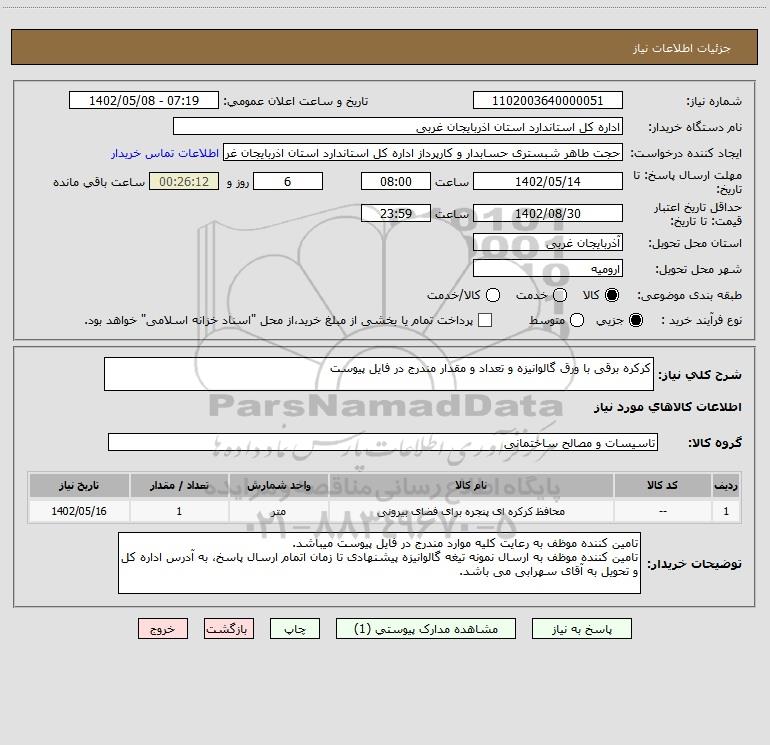
Task: Click the خروج exit button
Action: click(x=163, y=629)
